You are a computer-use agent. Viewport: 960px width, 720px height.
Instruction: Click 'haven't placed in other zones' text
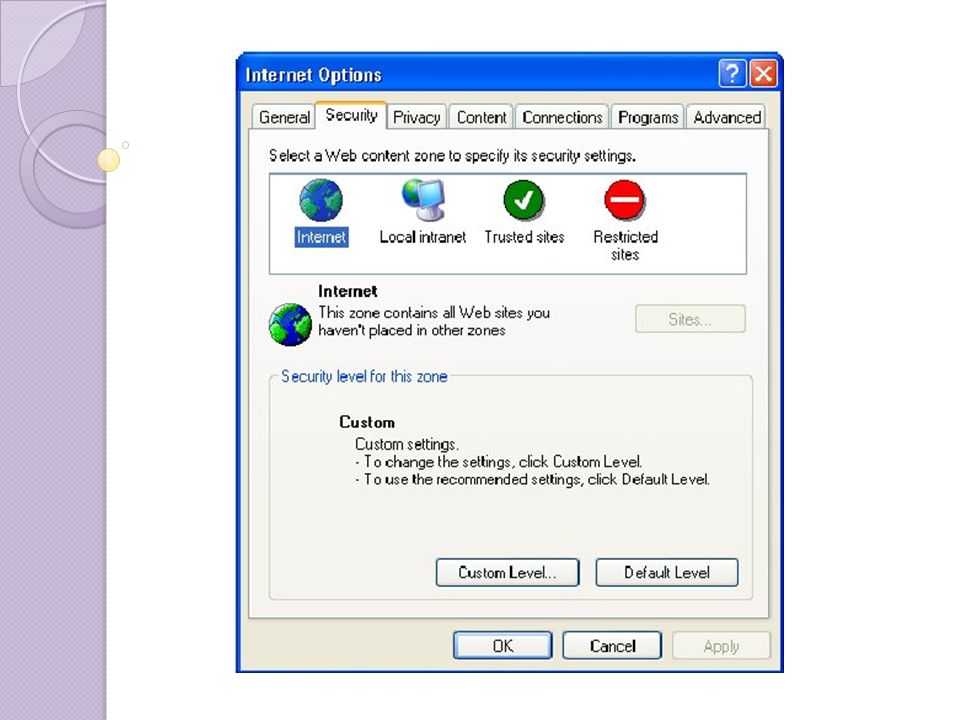pyautogui.click(x=411, y=331)
